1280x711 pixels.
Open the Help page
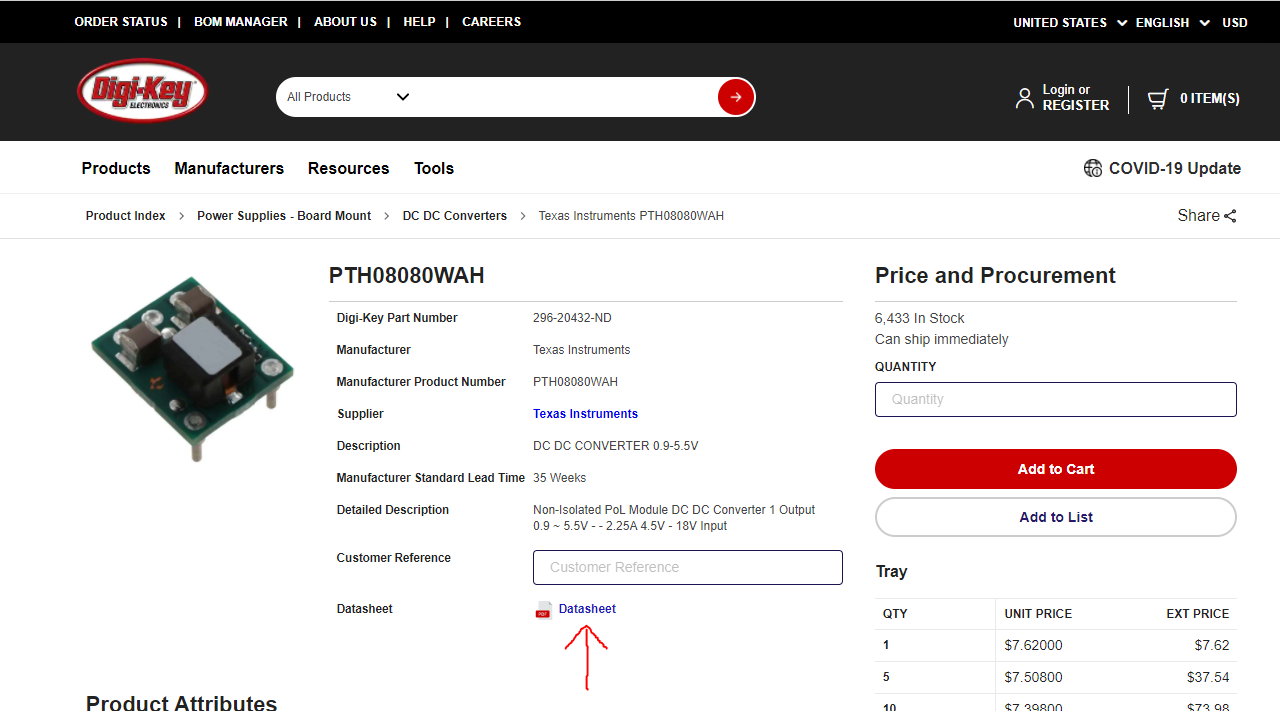(419, 22)
